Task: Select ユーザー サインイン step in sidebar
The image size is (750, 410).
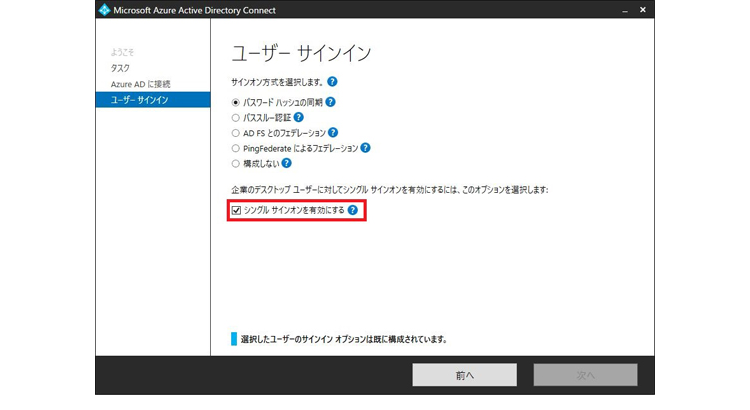Action: 153,100
